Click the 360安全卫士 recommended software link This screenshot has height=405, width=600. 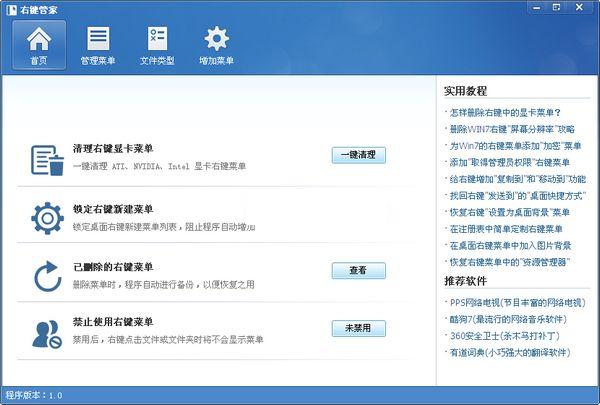click(502, 335)
